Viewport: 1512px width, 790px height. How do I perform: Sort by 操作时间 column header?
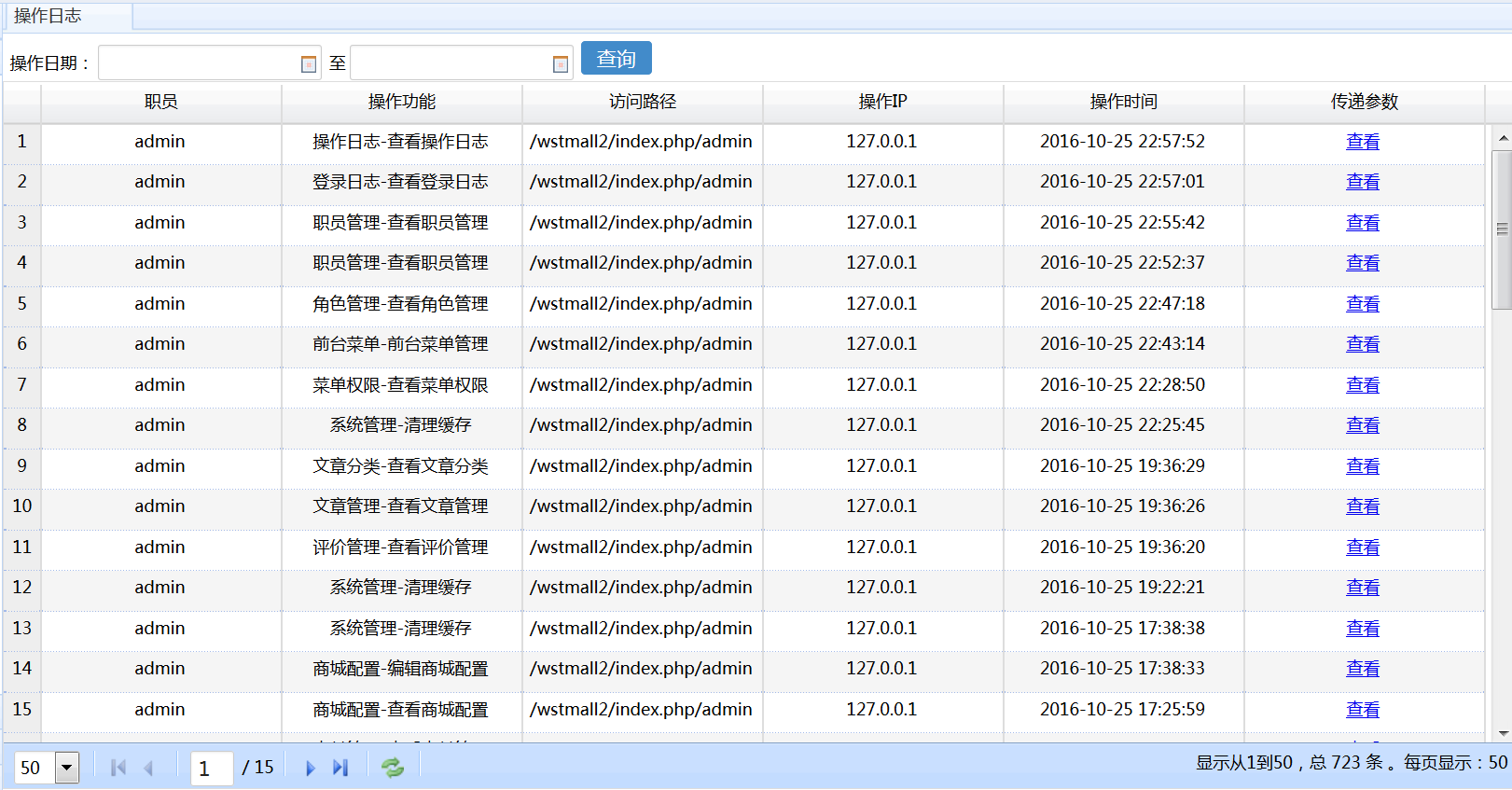pyautogui.click(x=1124, y=103)
